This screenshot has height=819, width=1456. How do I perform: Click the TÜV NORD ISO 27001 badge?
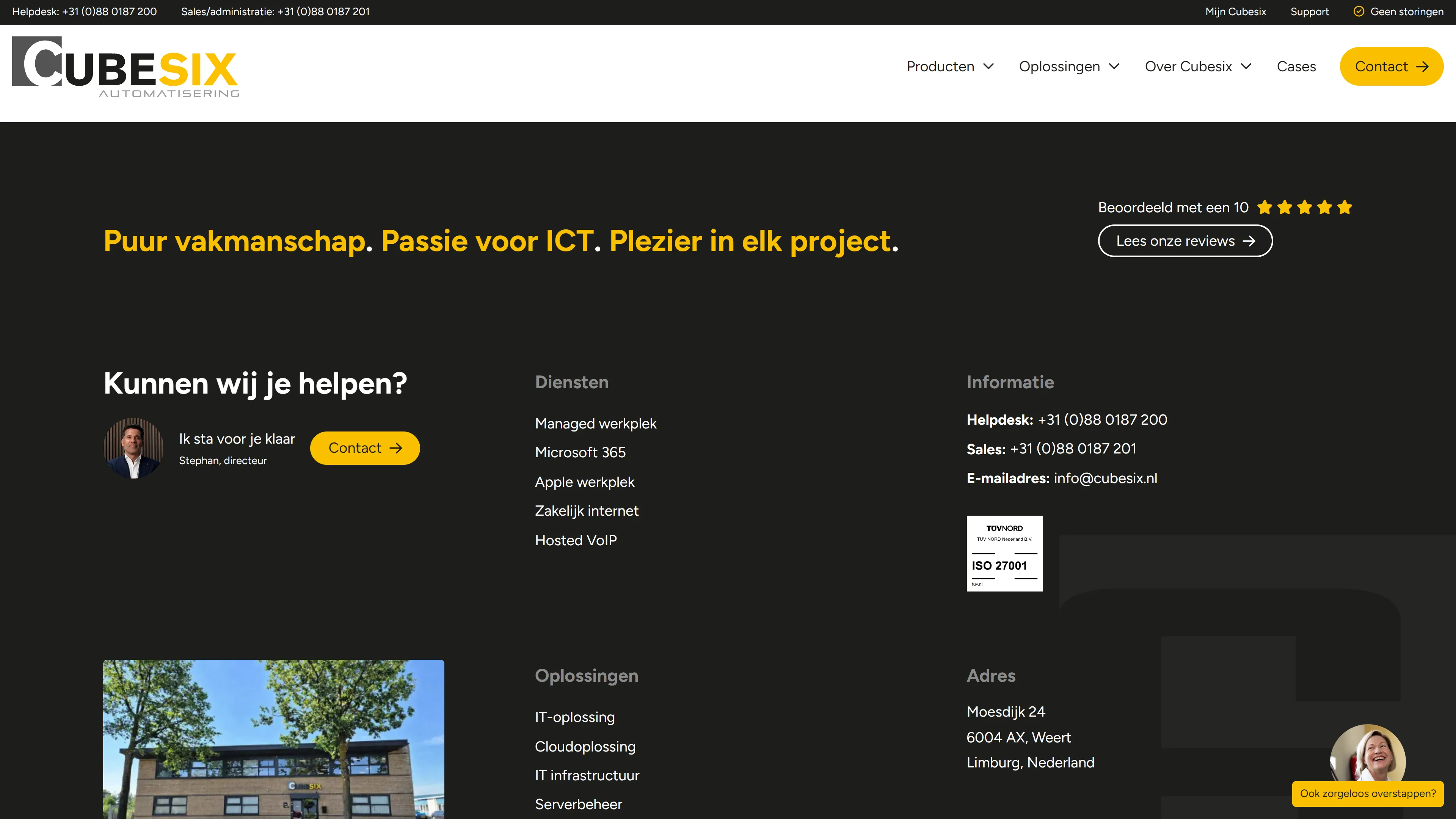[x=1004, y=553]
